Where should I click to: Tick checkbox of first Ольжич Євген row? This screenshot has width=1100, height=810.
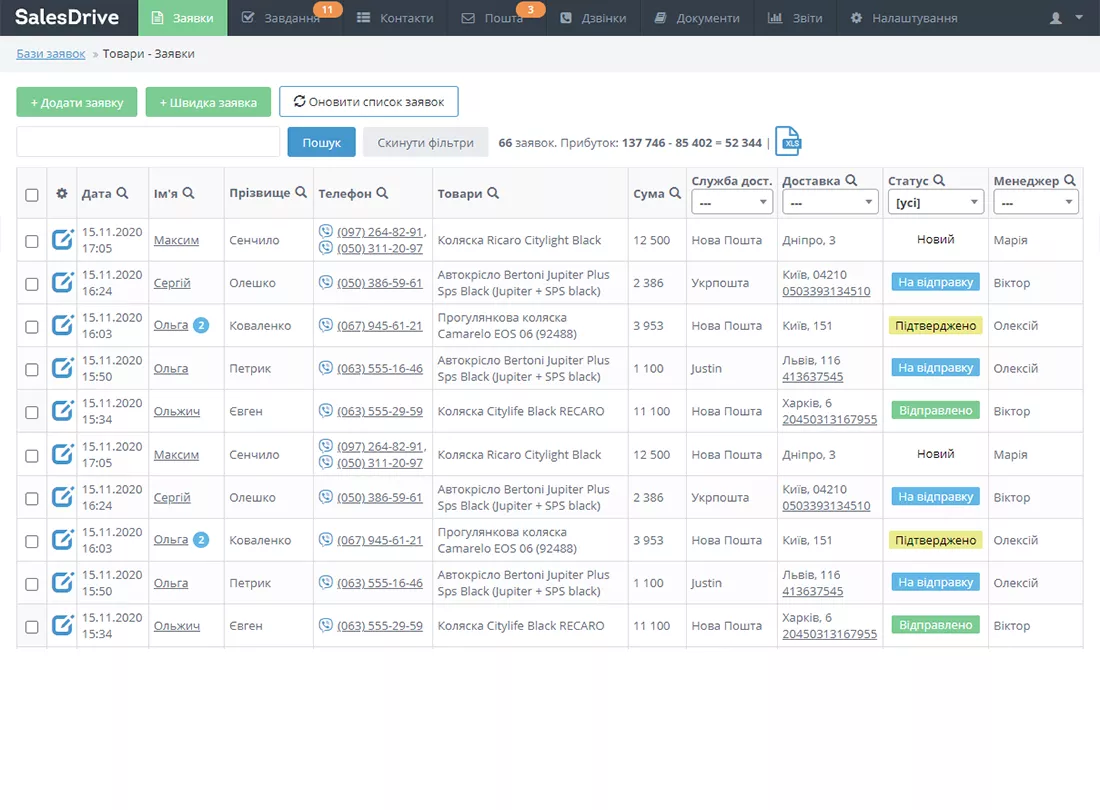[32, 412]
